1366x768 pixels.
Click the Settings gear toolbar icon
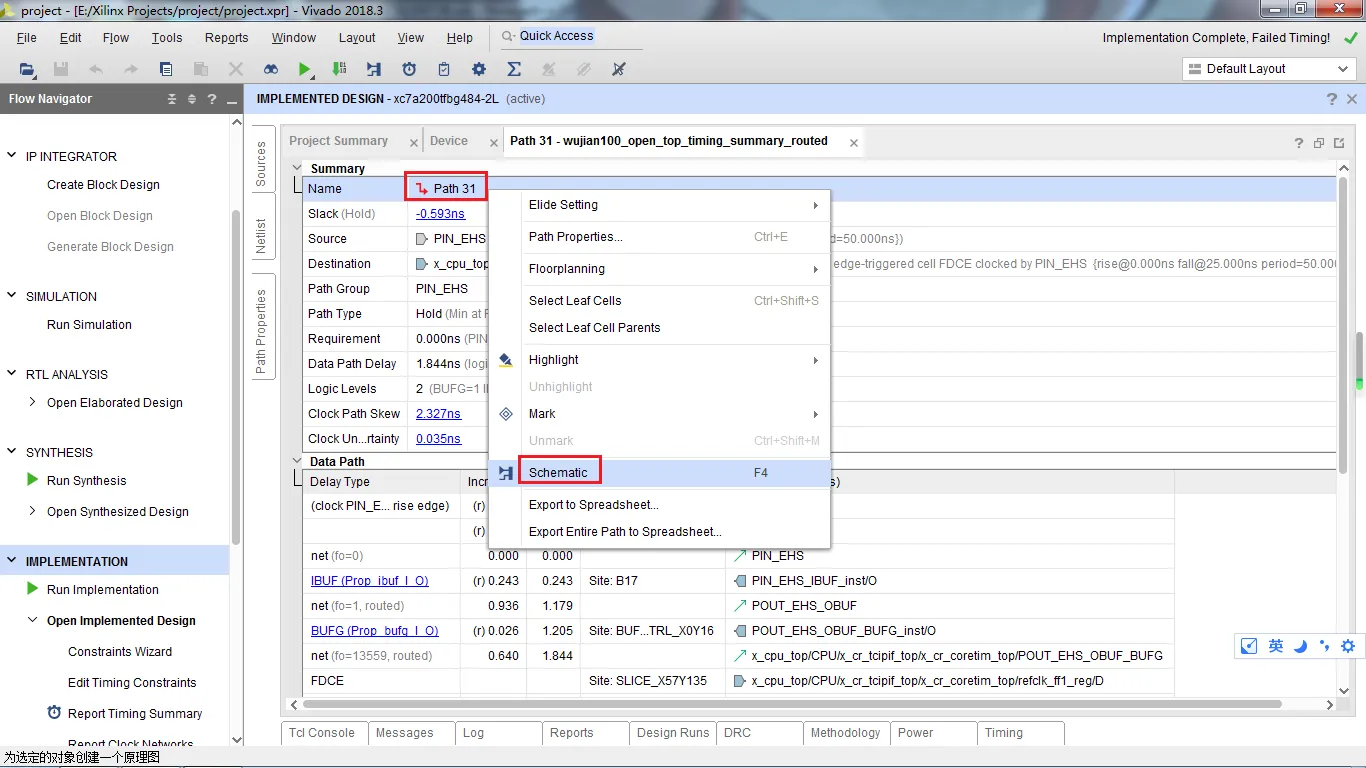pyautogui.click(x=479, y=69)
